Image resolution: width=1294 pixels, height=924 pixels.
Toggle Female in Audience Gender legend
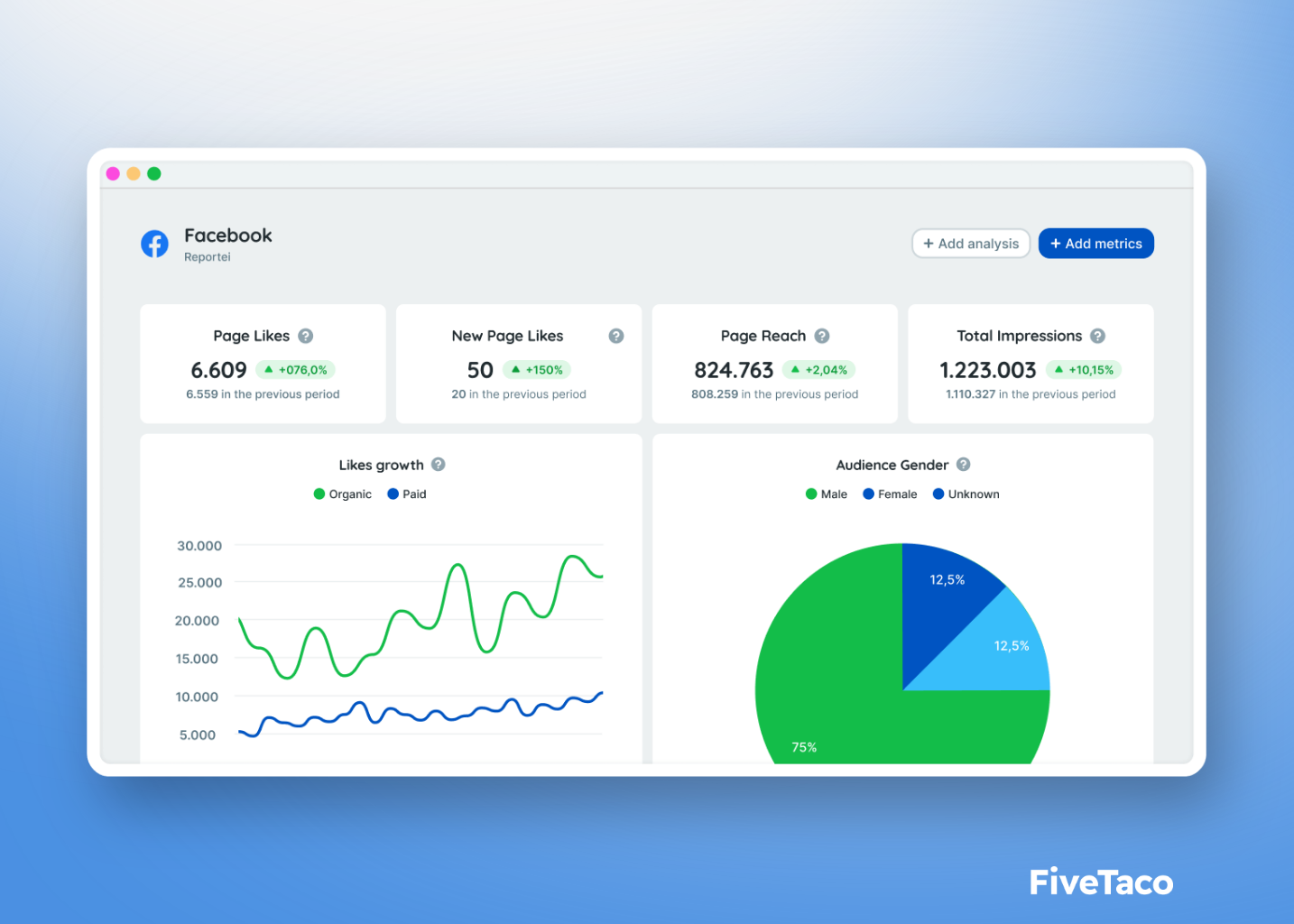(890, 494)
